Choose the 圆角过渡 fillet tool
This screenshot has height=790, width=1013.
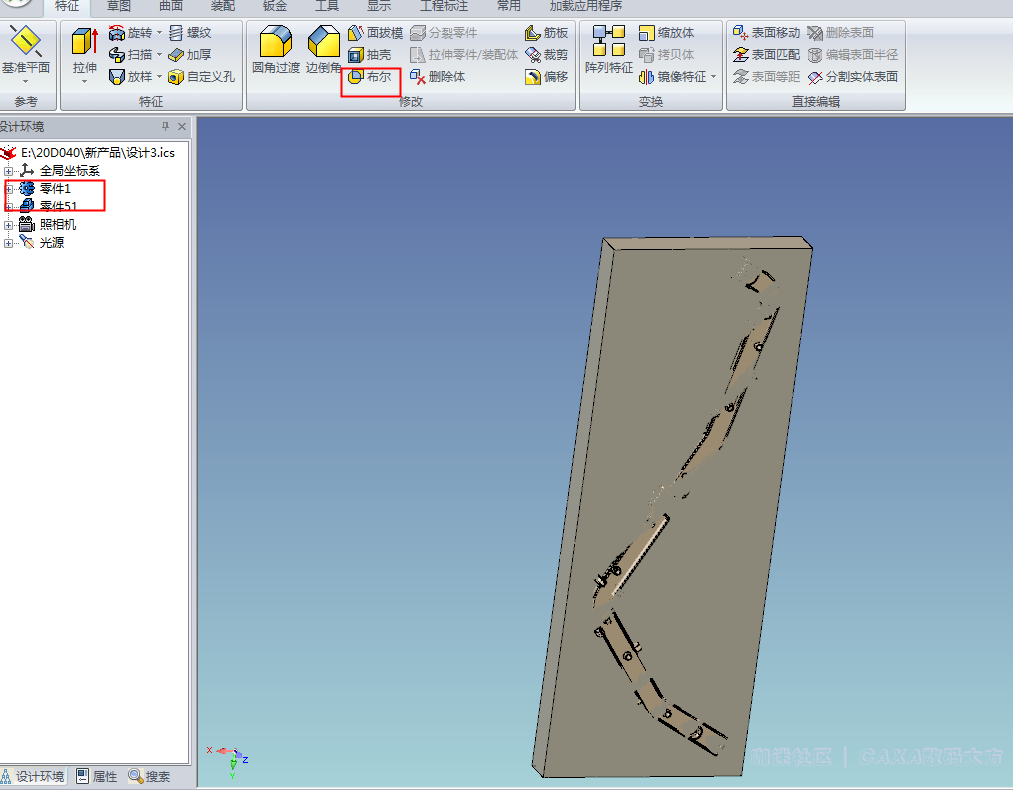point(275,52)
